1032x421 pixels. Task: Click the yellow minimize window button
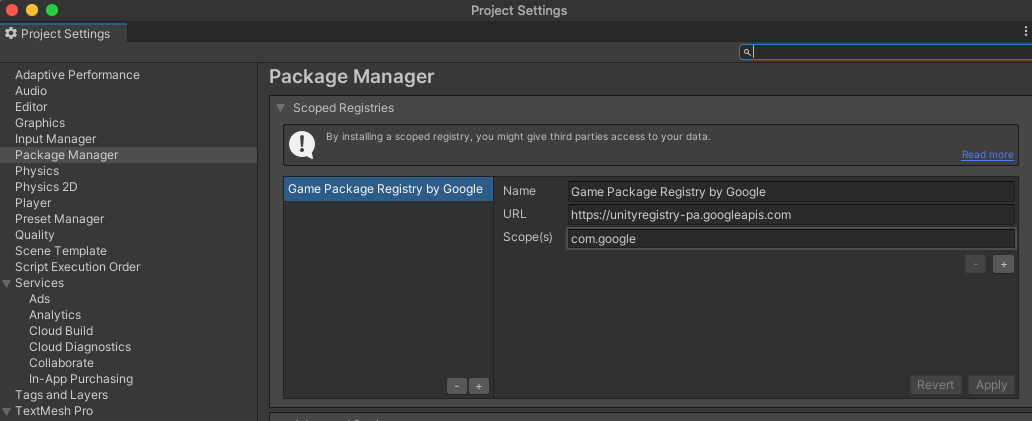point(32,10)
